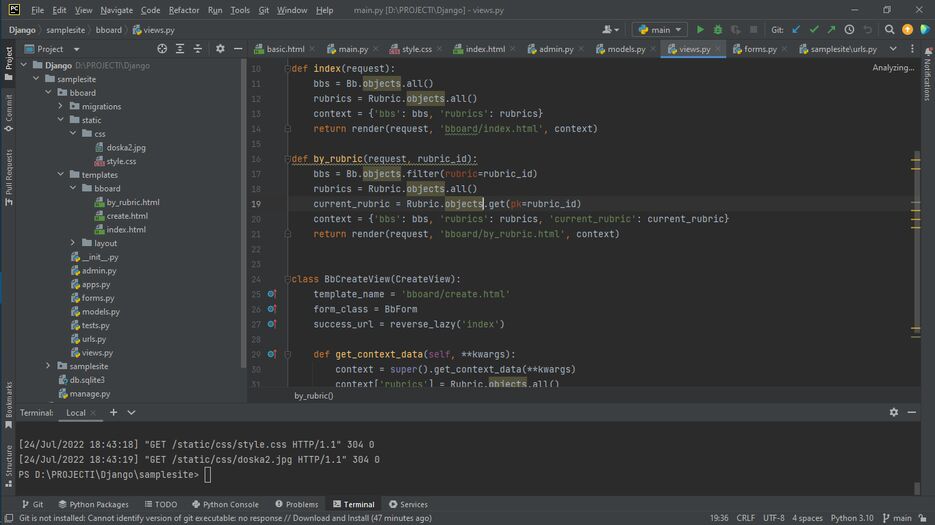
Task: Collapse the Django root folder
Action: (x=24, y=65)
